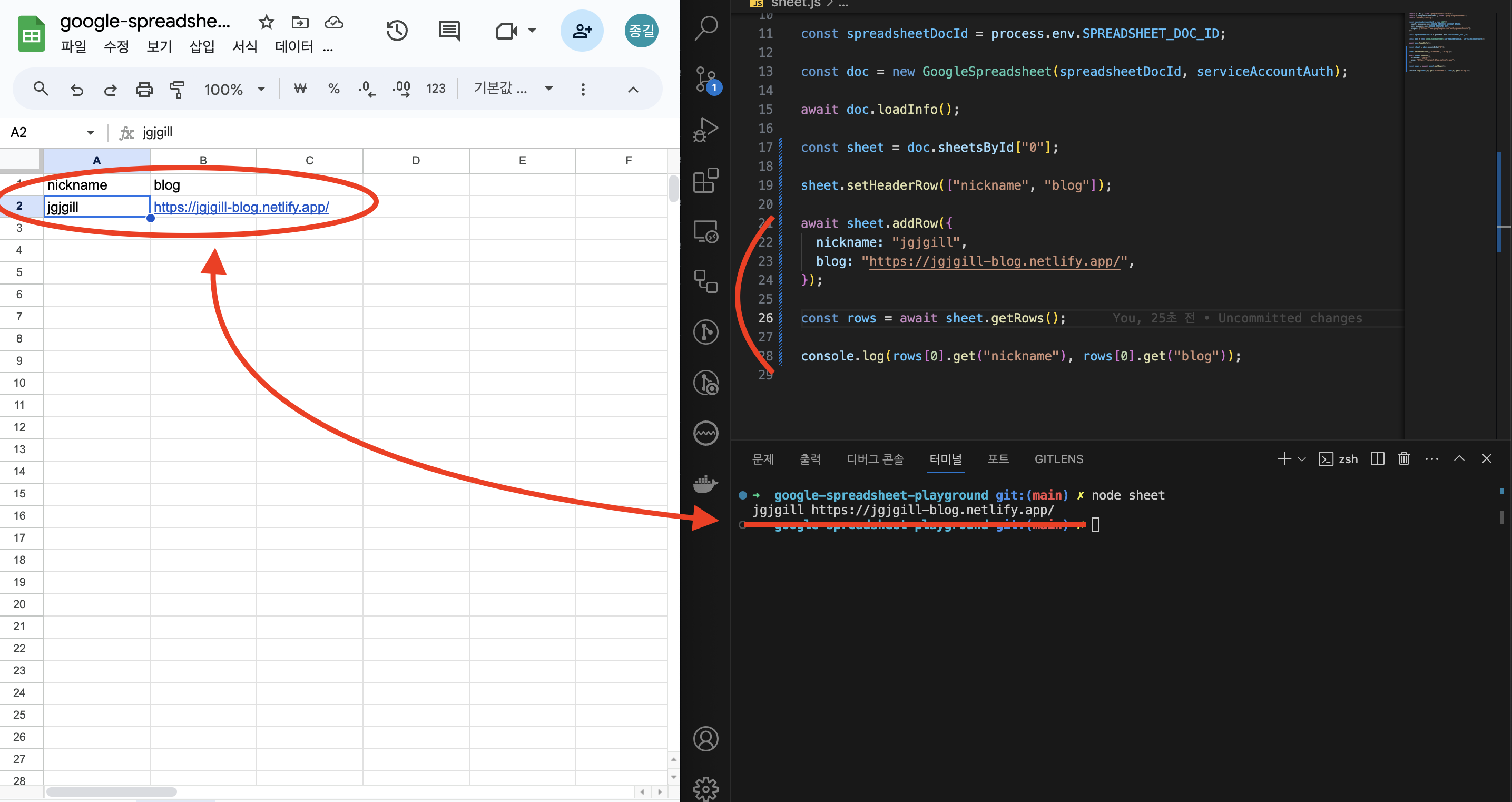Click the paint format icon in toolbar

pyautogui.click(x=176, y=89)
